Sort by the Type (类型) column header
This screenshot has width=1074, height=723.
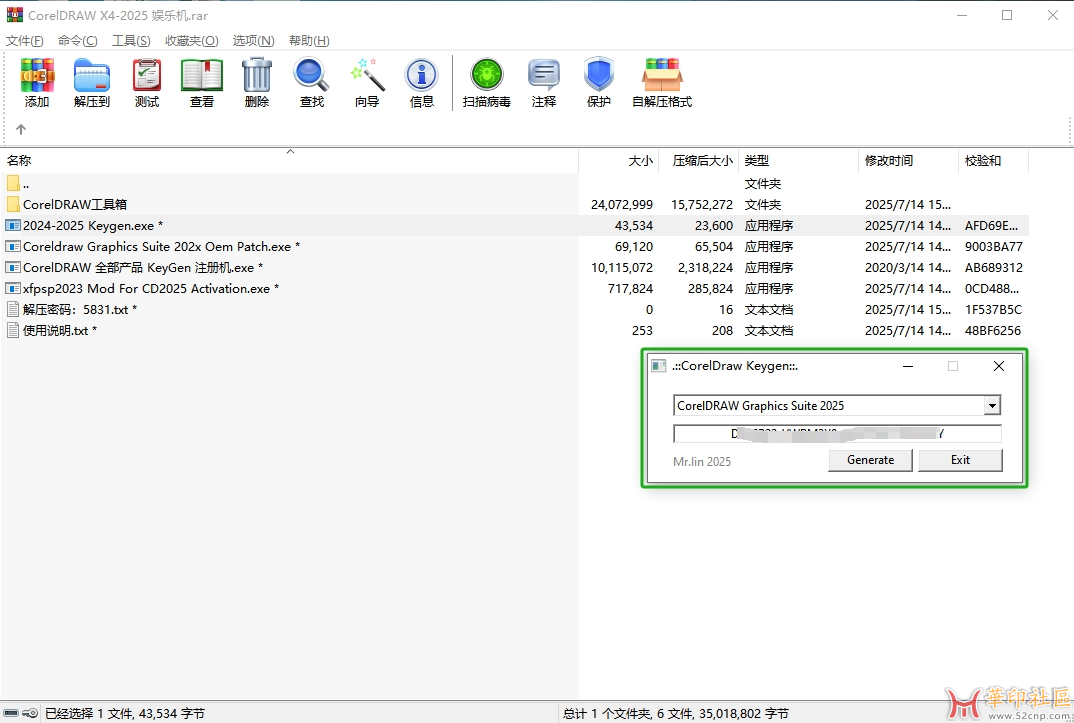point(798,161)
